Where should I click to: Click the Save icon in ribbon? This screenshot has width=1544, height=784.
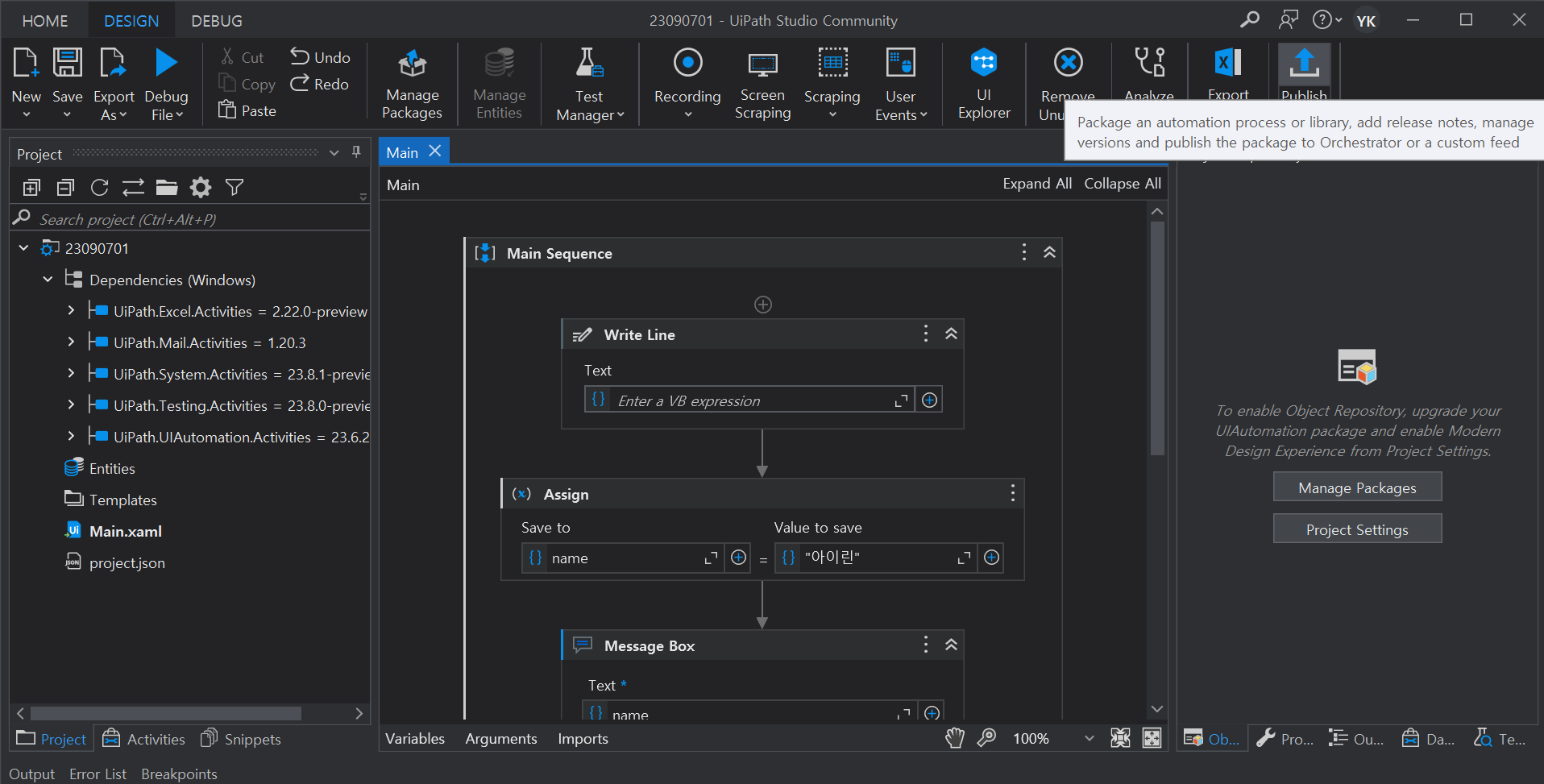click(67, 63)
